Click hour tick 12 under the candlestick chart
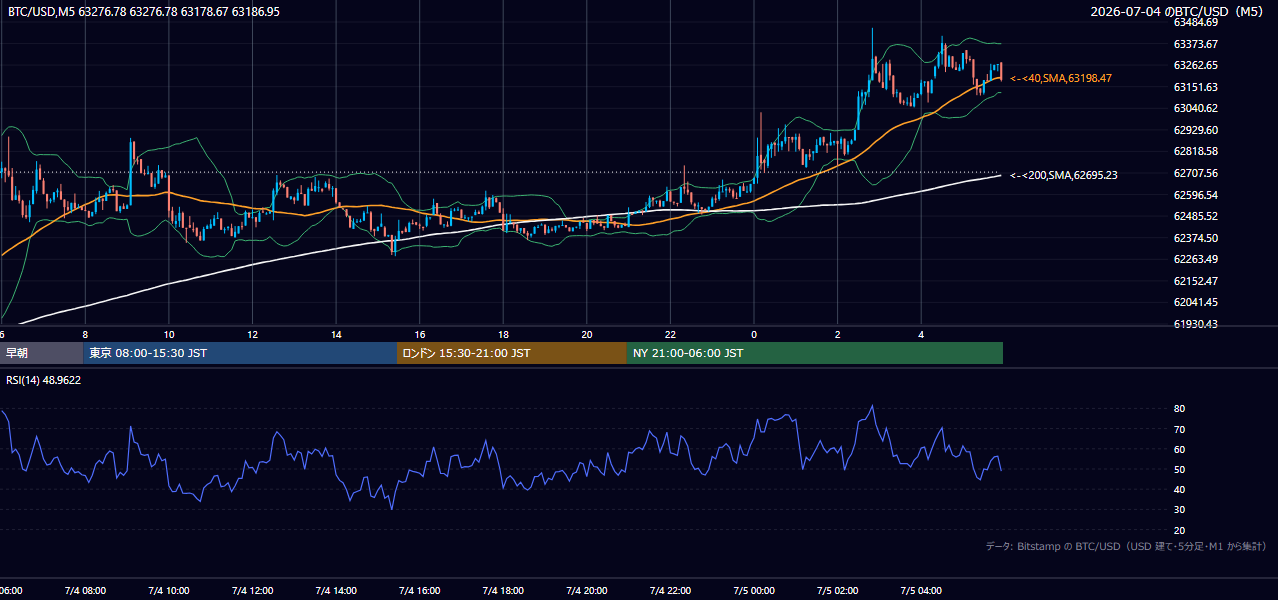The height and width of the screenshot is (600, 1278). [x=253, y=335]
